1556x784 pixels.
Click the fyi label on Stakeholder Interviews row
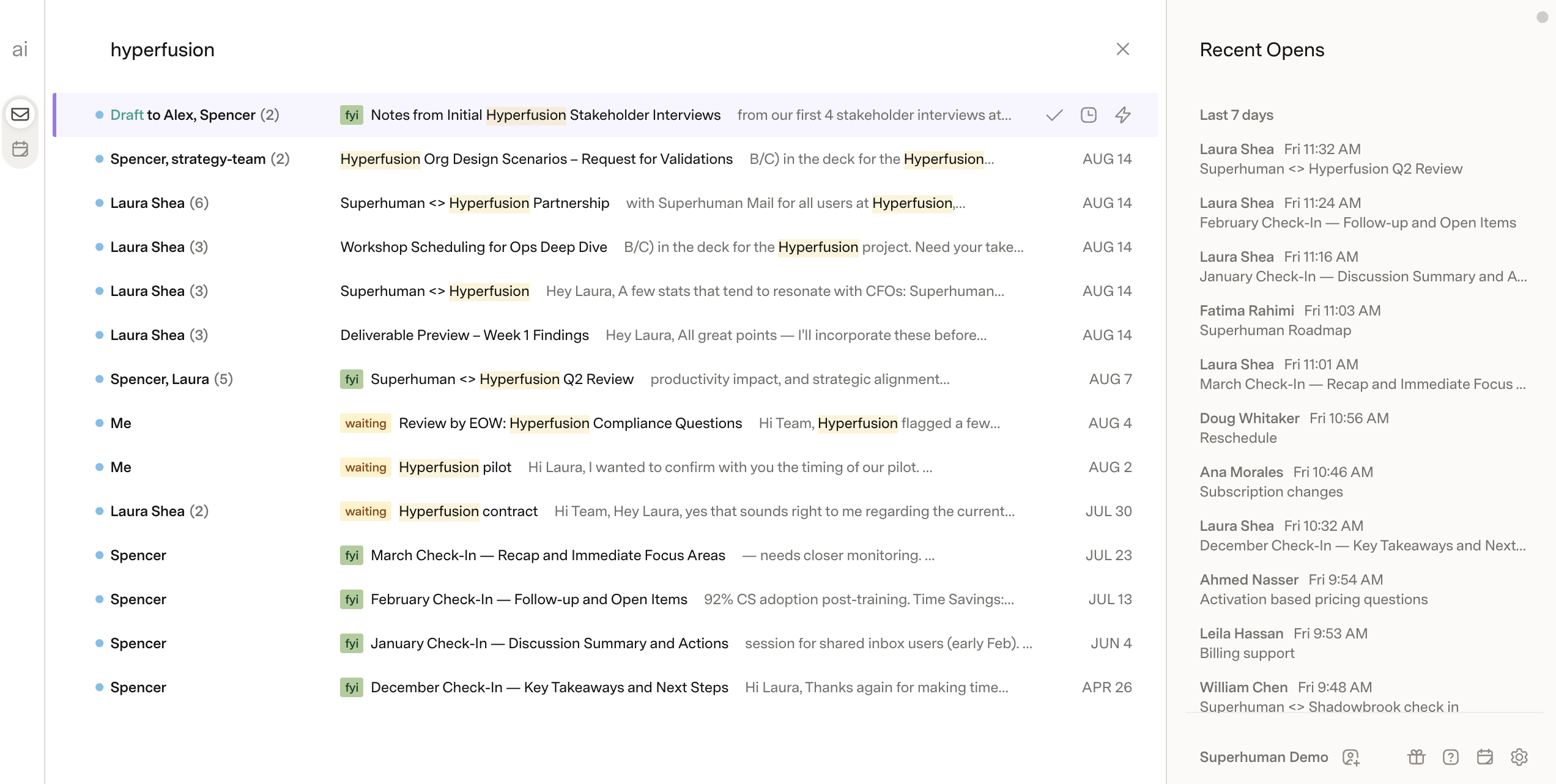(352, 115)
